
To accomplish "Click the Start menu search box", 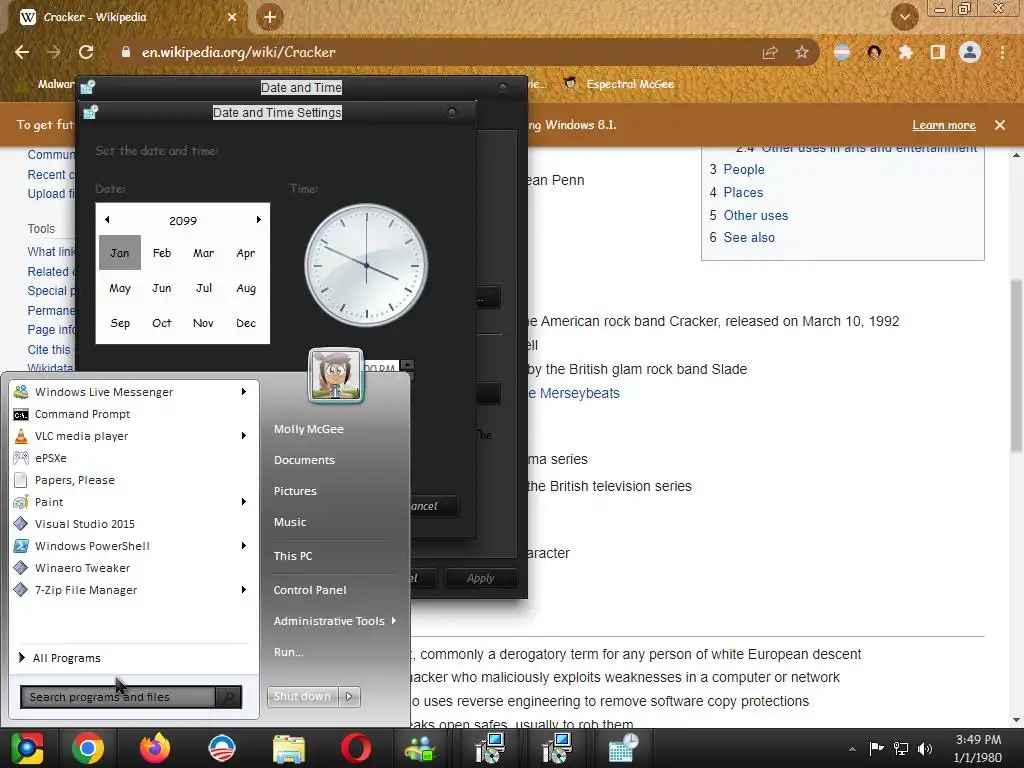I will click(118, 697).
